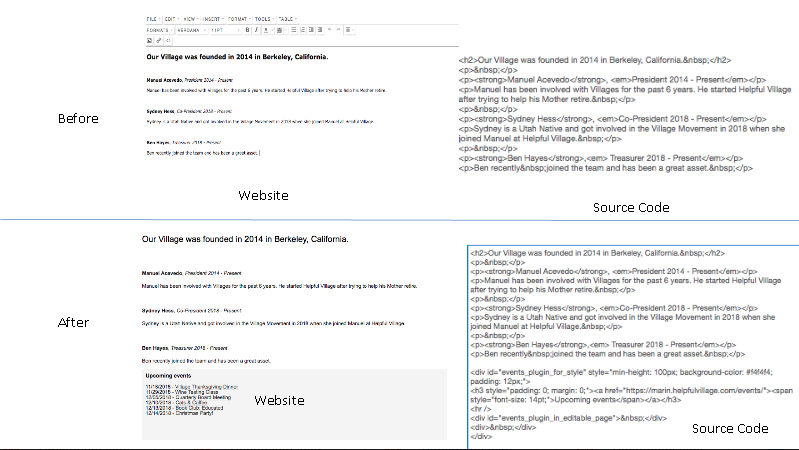
Task: Click the numbered list icon
Action: (302, 30)
